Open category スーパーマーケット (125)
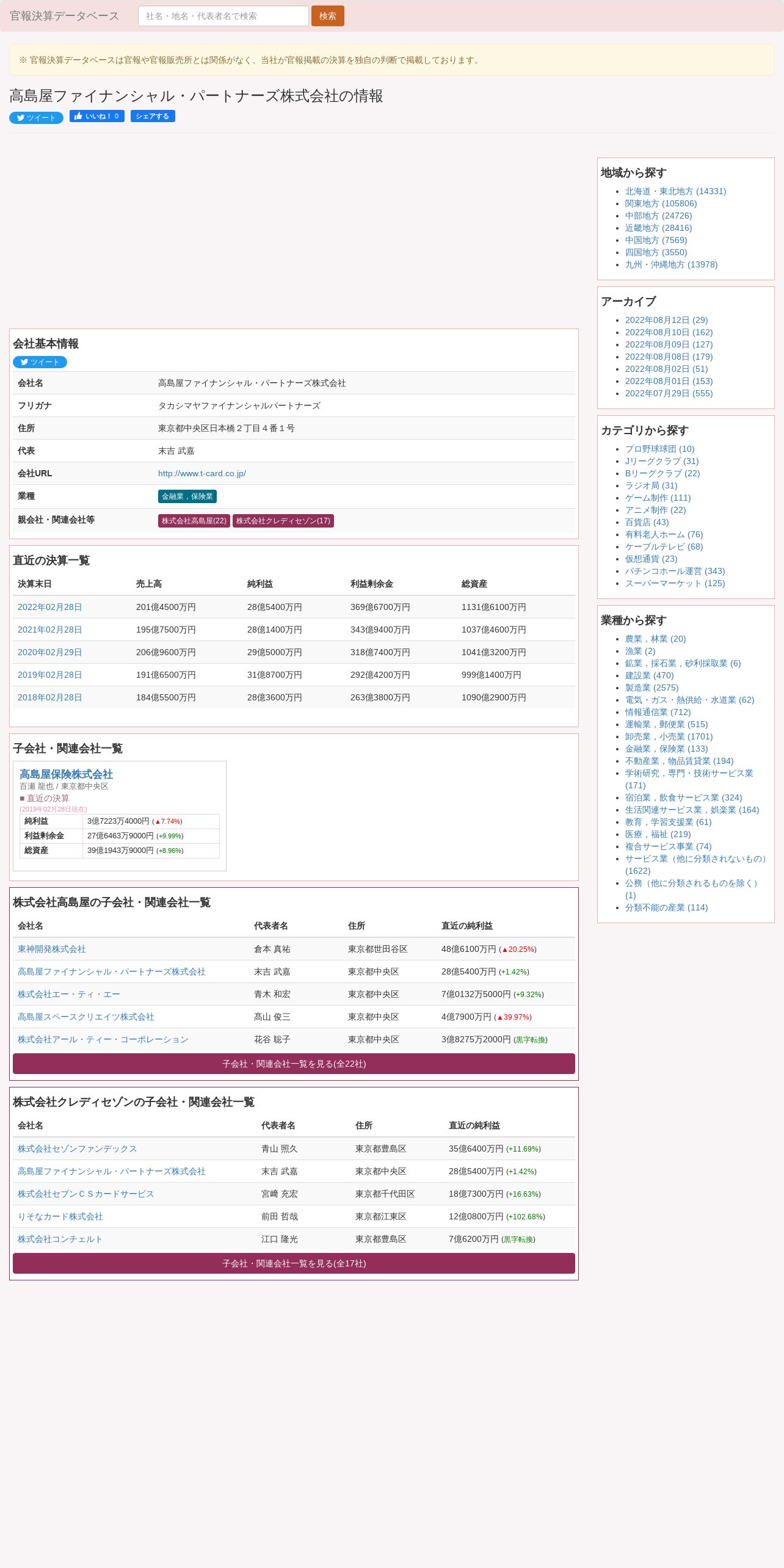Screen dimensions: 784x1568 [675, 583]
